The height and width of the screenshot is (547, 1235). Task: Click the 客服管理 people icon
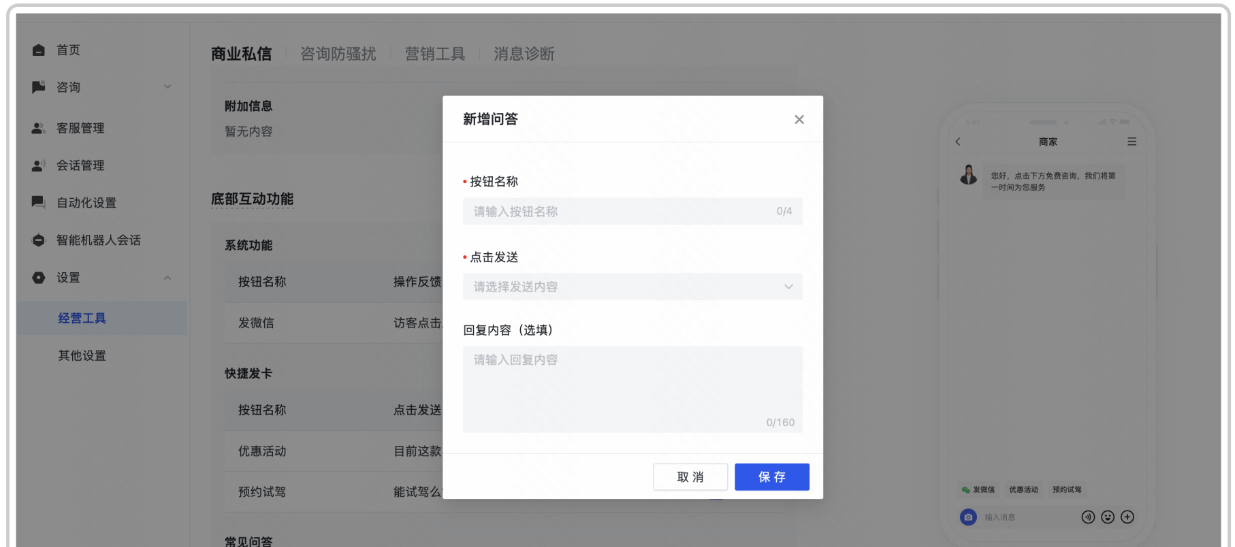pos(39,128)
